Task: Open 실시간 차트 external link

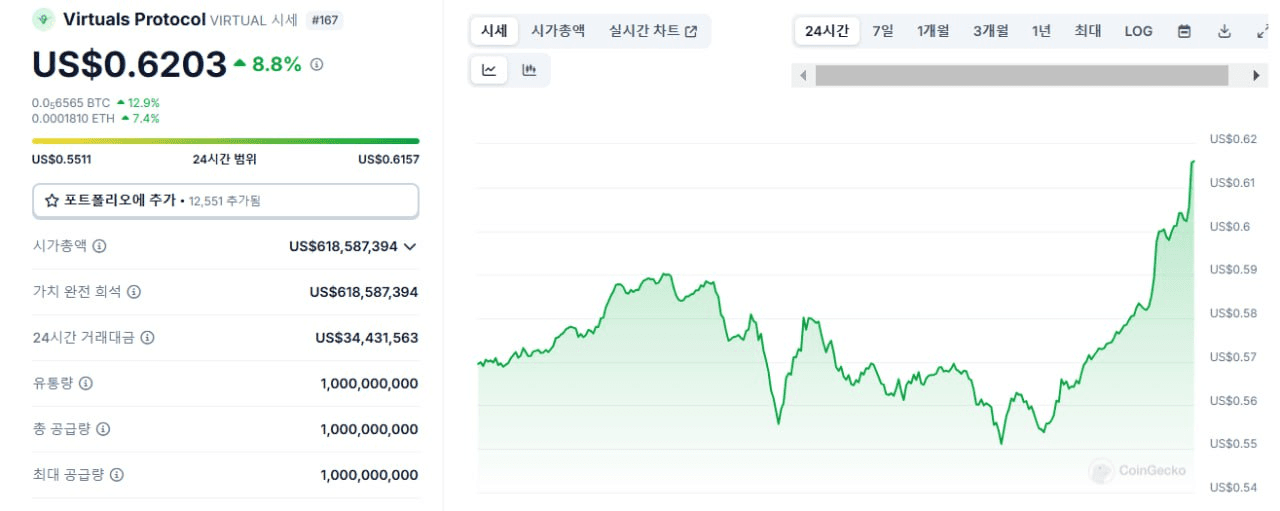Action: click(653, 31)
